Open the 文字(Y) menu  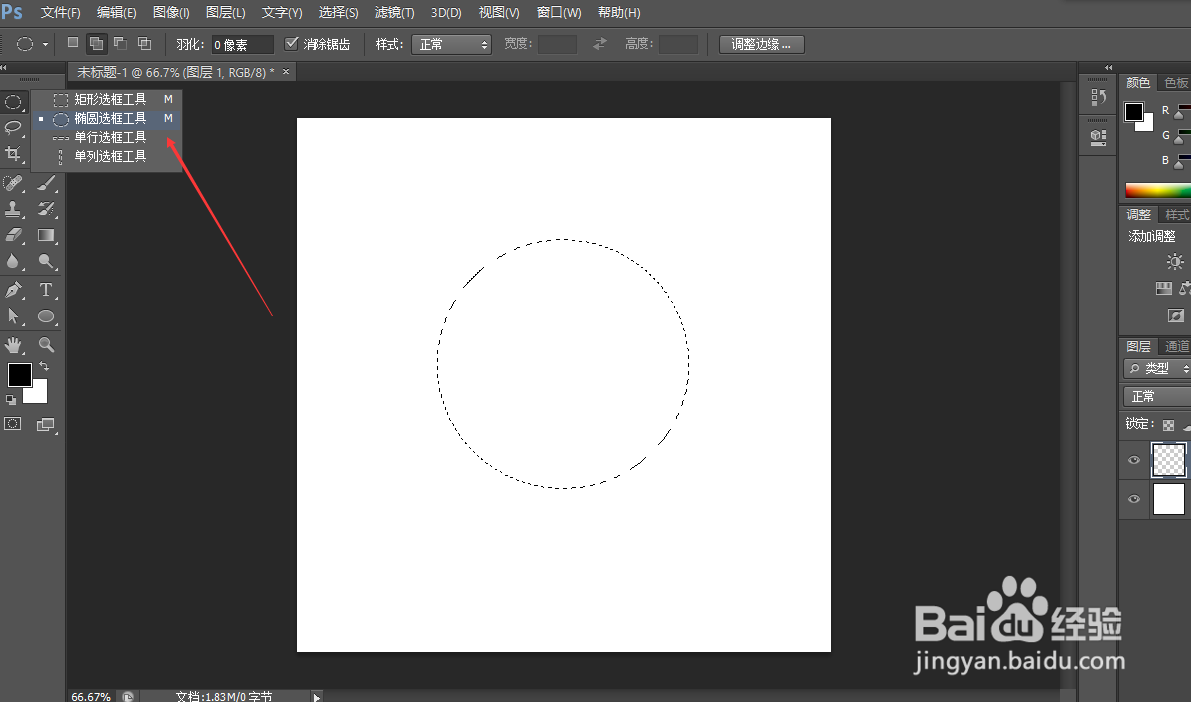click(x=282, y=13)
